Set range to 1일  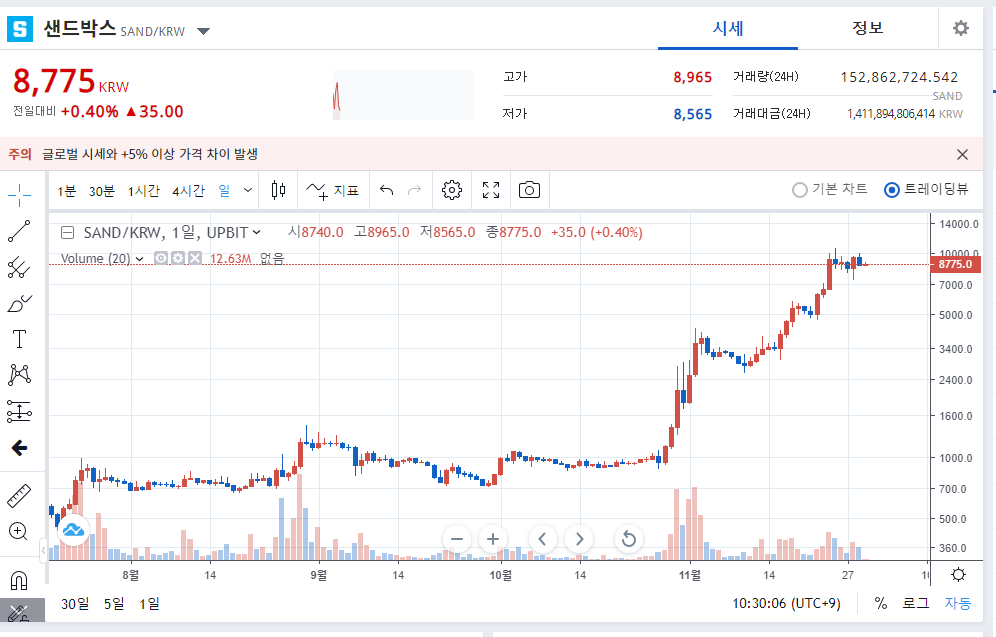149,603
